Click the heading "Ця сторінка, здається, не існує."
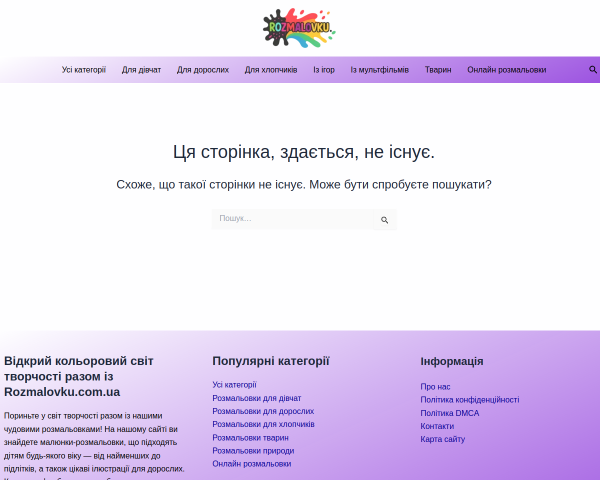Viewport: 600px width, 480px height. pos(304,152)
